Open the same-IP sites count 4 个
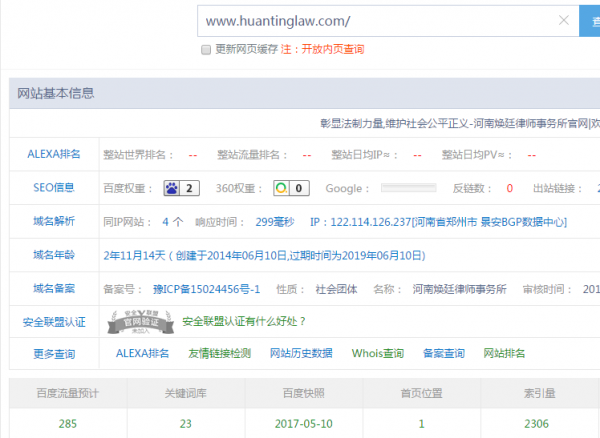 [x=173, y=222]
